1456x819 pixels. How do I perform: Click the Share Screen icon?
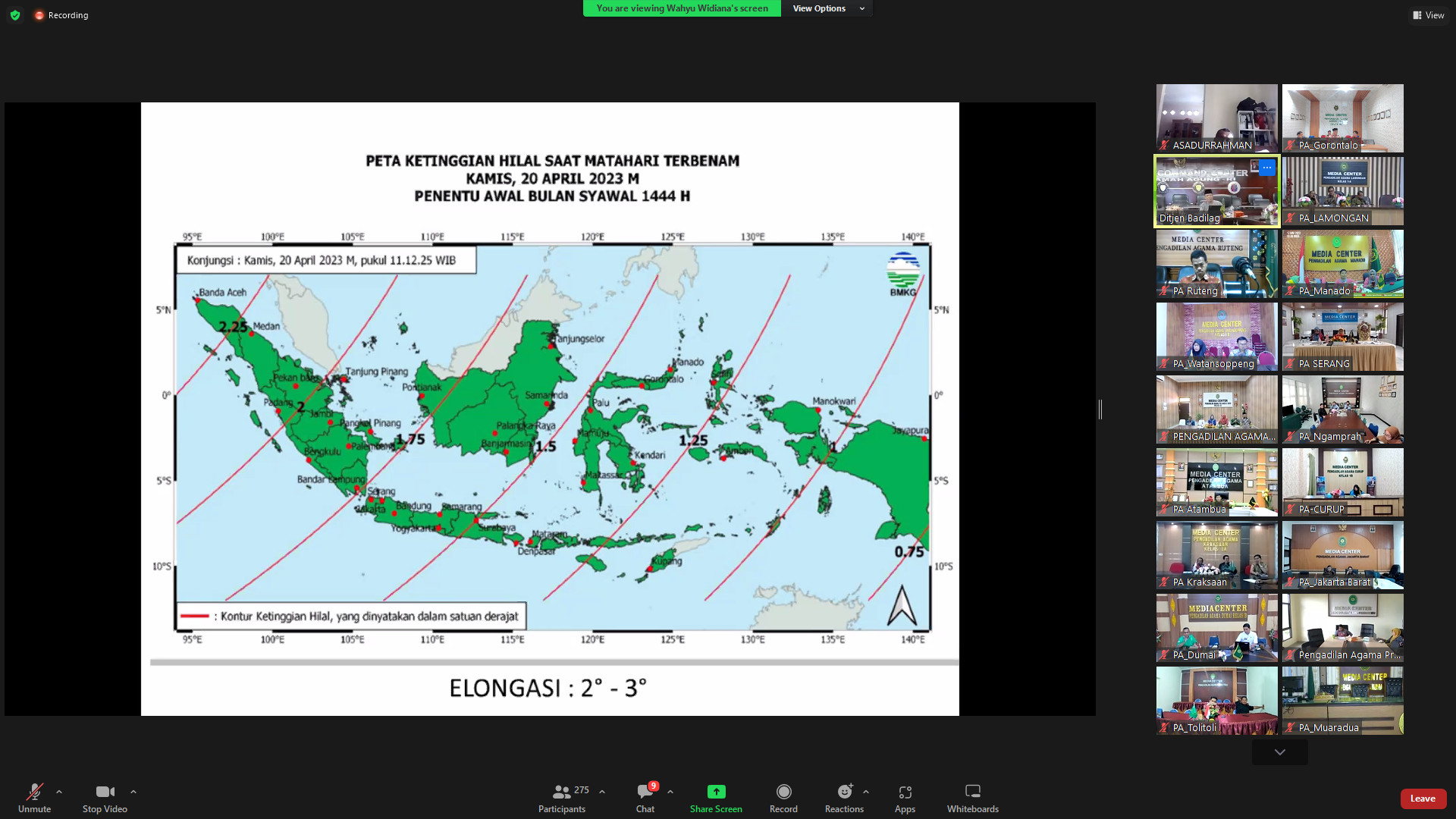click(716, 792)
